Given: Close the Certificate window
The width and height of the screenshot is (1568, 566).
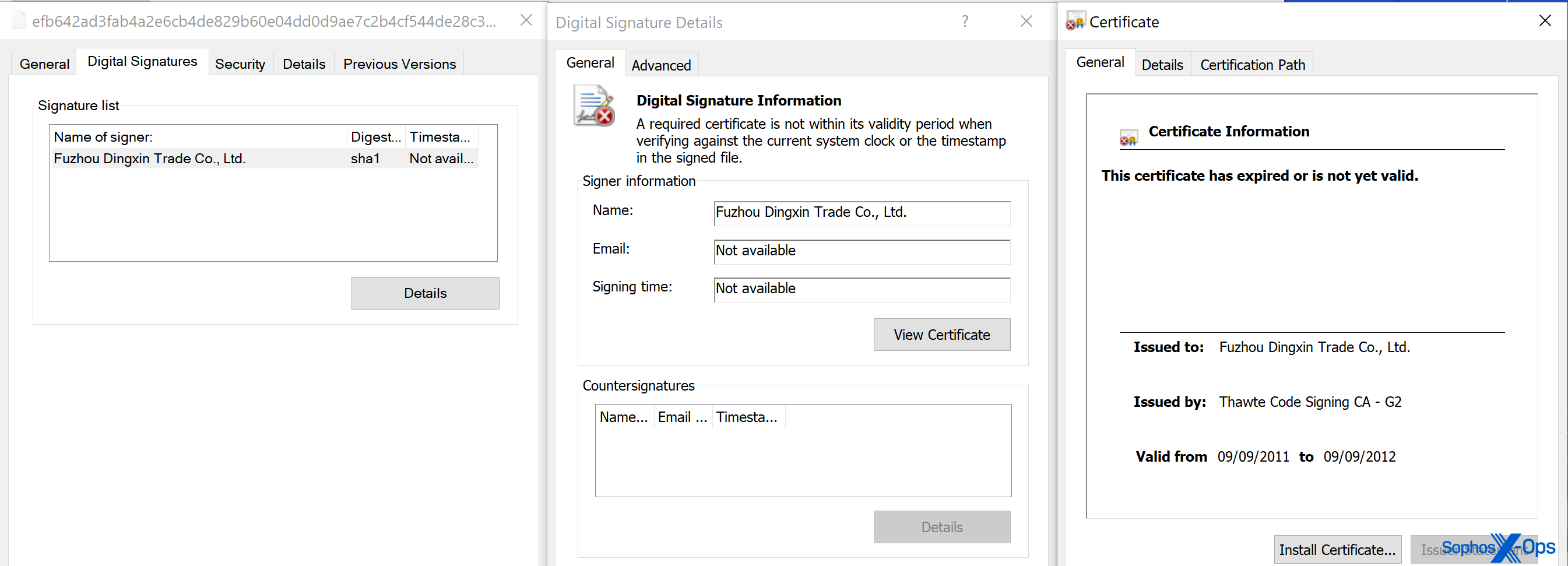Looking at the screenshot, I should [x=1544, y=22].
